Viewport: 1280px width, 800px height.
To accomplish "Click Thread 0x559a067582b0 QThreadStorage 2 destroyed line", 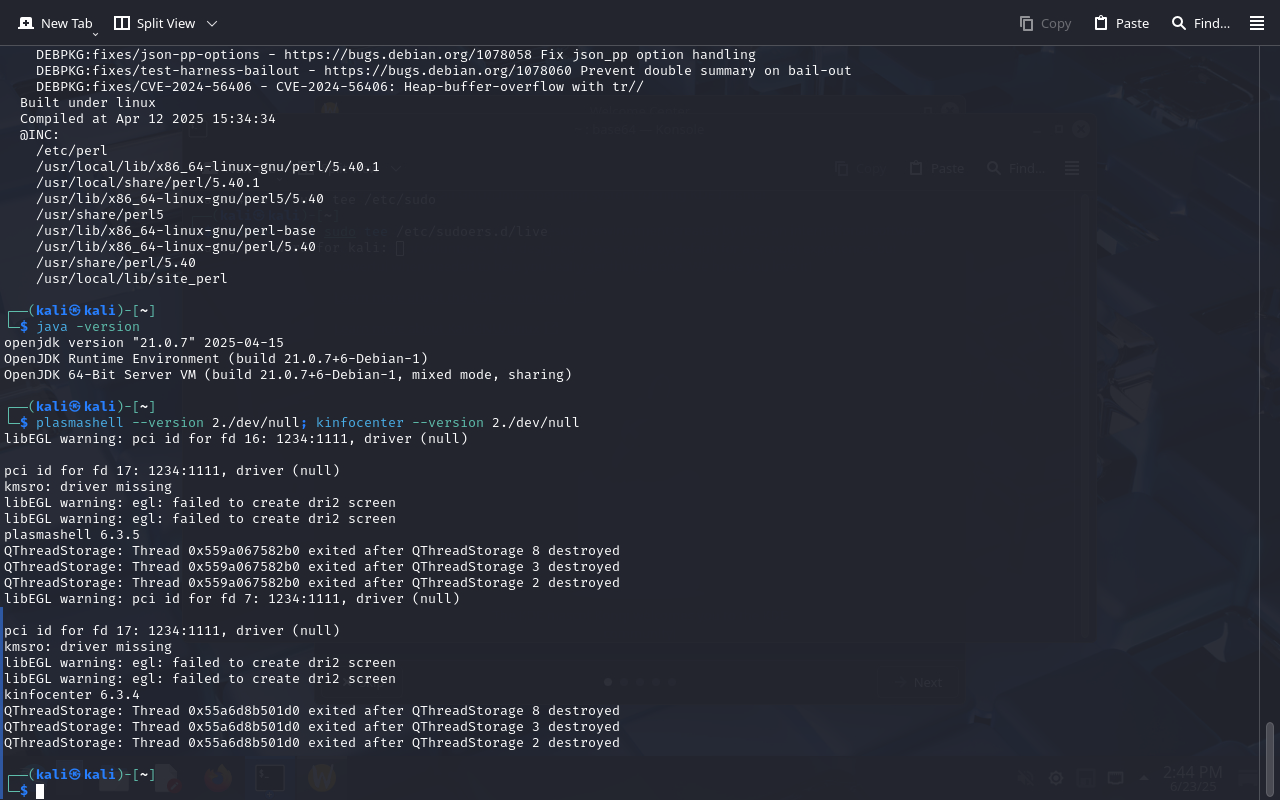I will pos(312,583).
